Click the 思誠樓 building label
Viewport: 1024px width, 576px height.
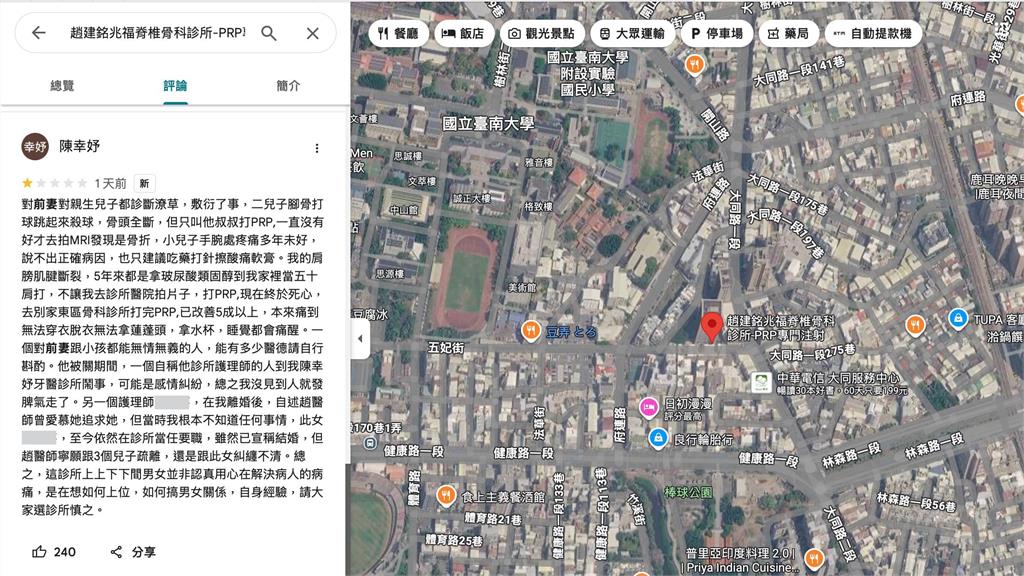tap(408, 156)
